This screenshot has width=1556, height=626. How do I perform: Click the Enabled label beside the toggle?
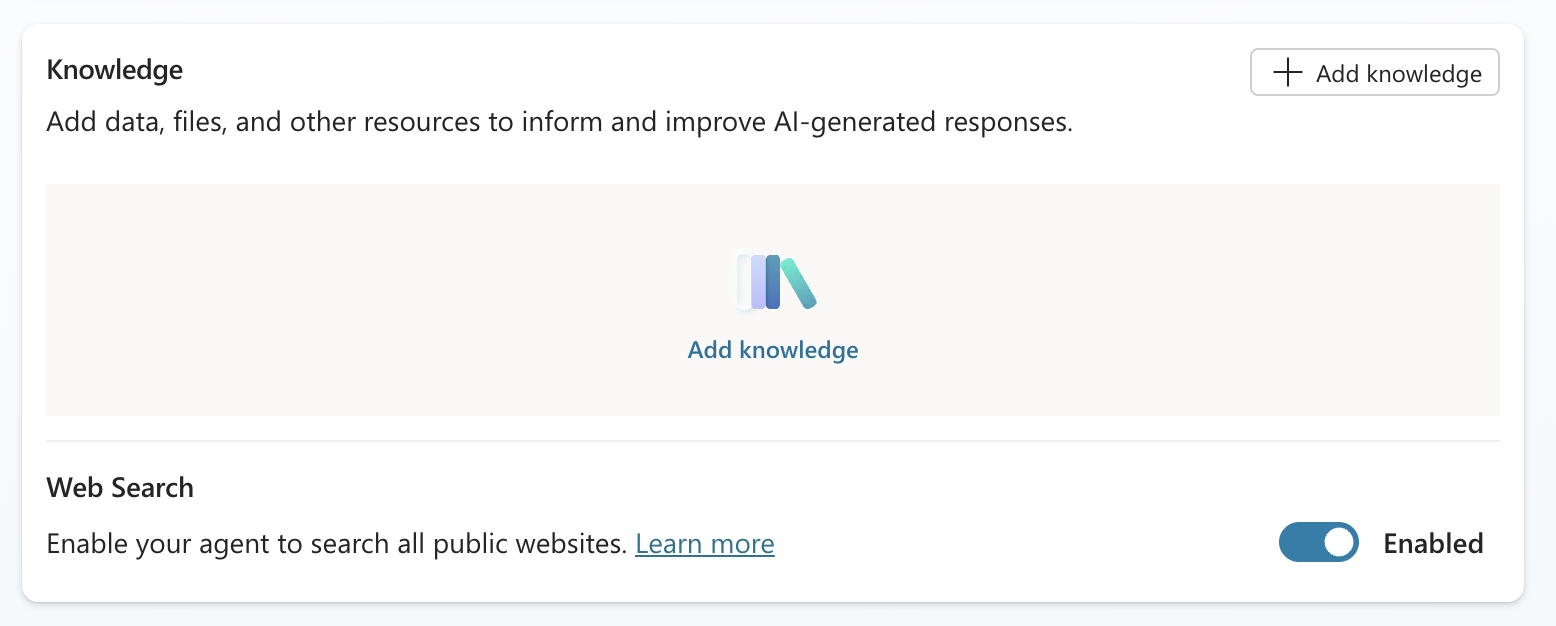[1433, 544]
